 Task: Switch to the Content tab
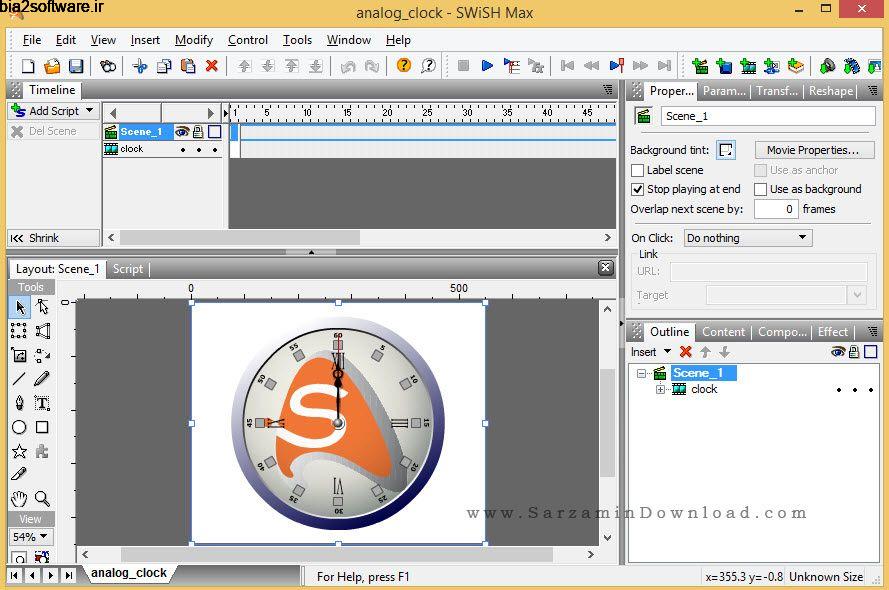(723, 331)
